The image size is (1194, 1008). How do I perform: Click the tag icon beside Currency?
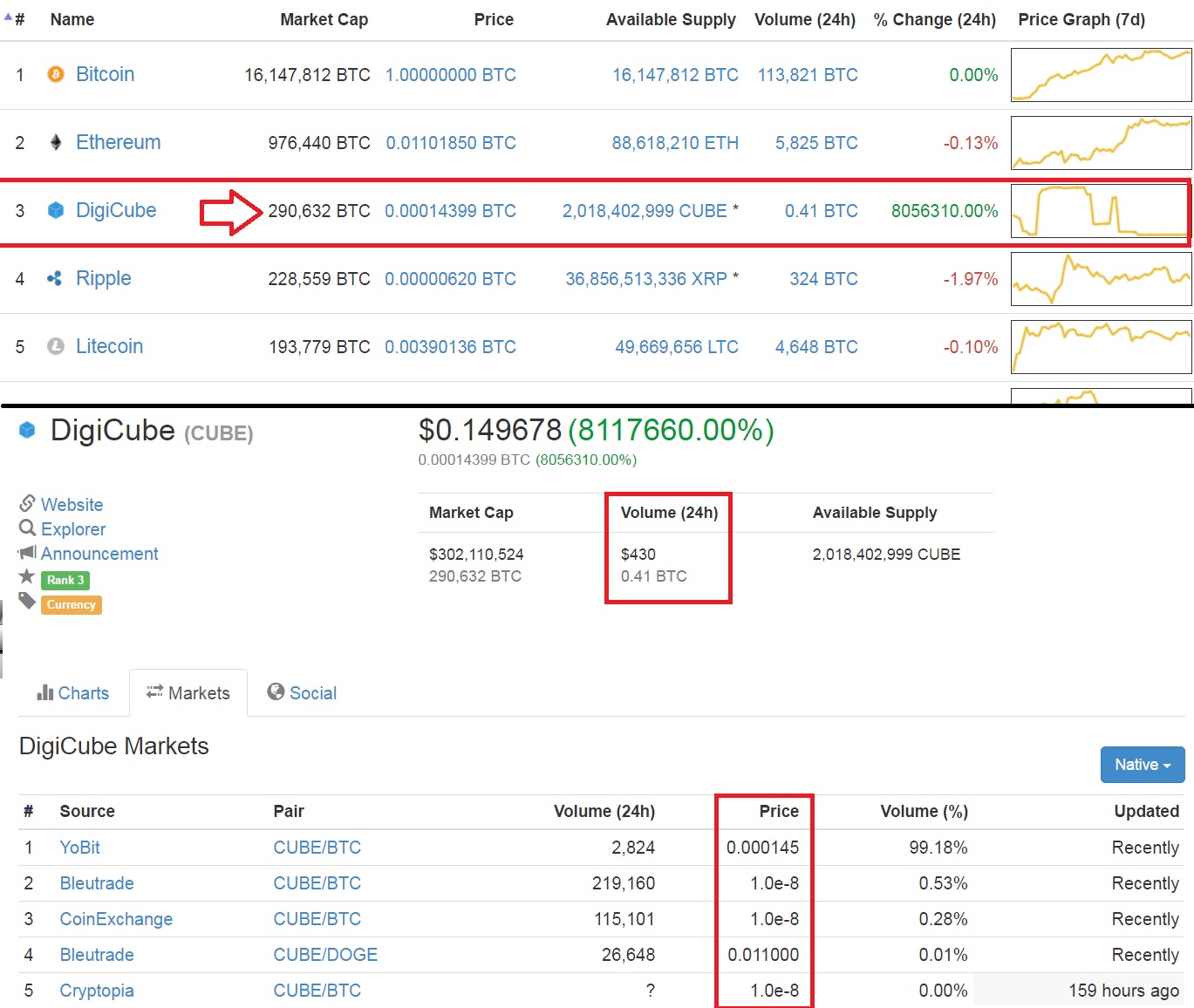[27, 601]
